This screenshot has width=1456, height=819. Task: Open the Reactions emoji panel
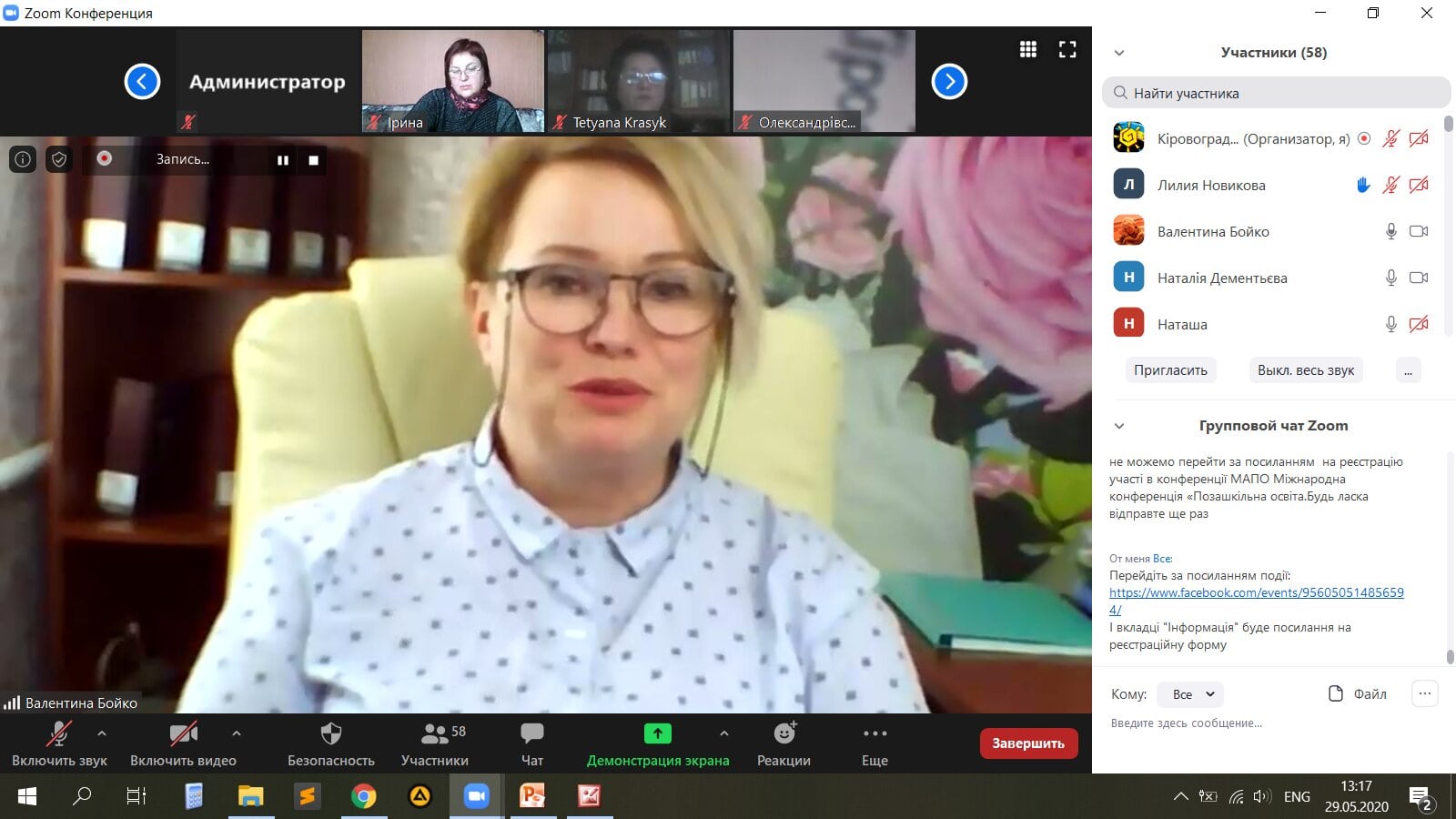(x=784, y=743)
